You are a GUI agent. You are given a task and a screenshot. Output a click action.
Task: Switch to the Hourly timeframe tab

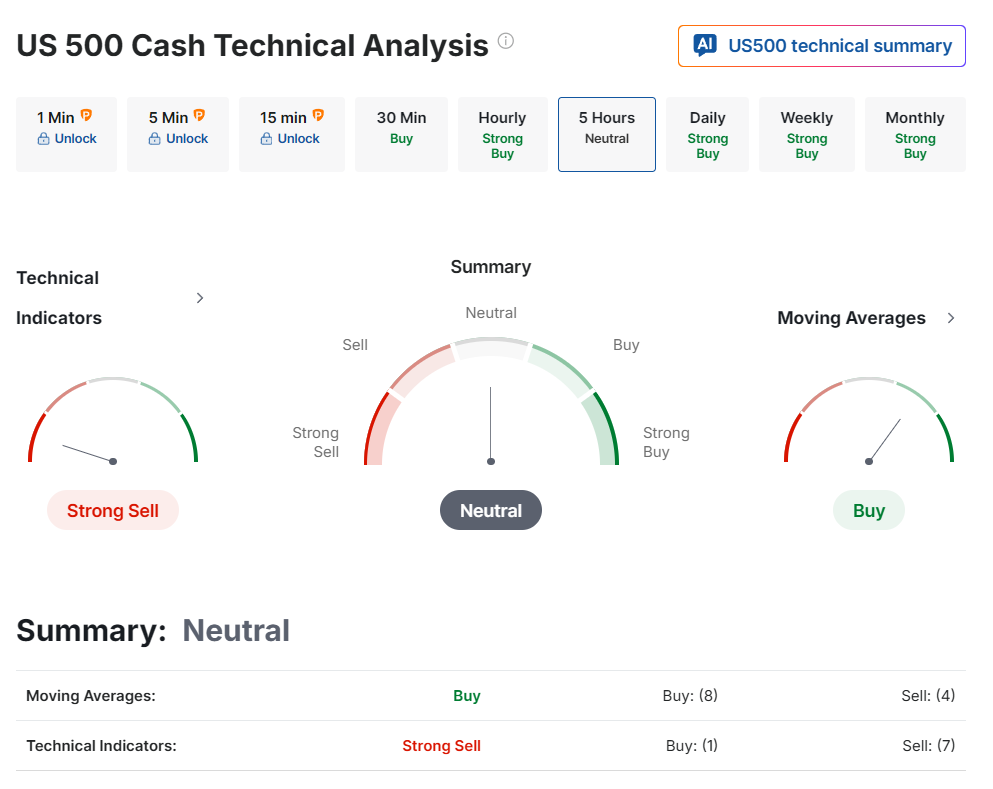click(503, 134)
